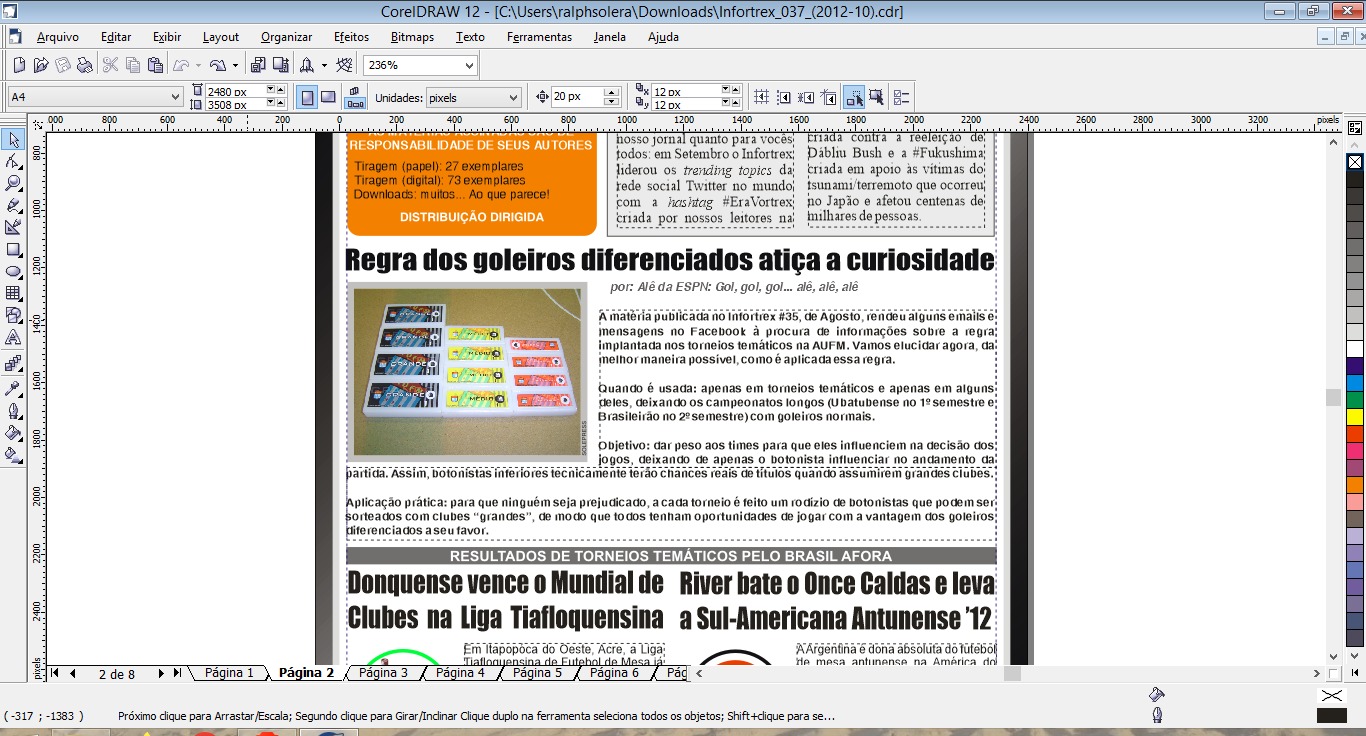This screenshot has width=1366, height=736.
Task: Toggle draw complex objects when moving
Action: click(x=854, y=97)
